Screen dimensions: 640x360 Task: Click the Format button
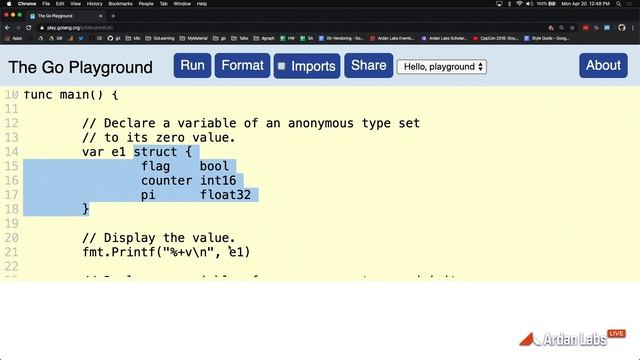click(242, 65)
